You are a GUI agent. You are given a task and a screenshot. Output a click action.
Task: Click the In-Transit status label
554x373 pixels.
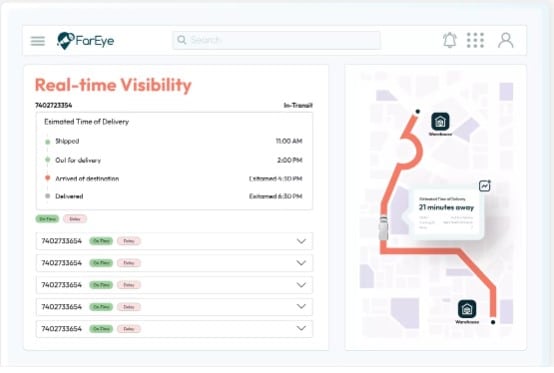click(x=298, y=105)
